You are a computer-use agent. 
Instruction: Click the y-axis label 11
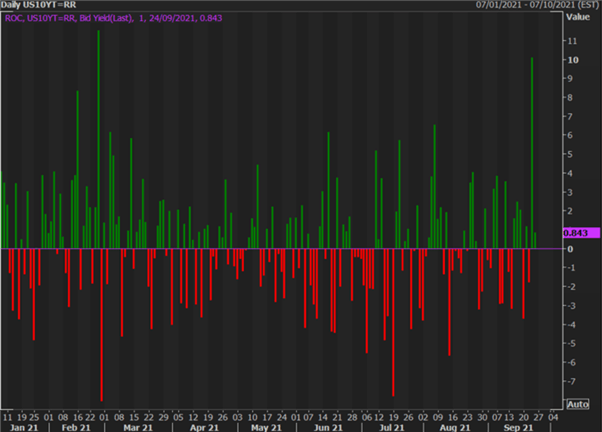click(572, 41)
